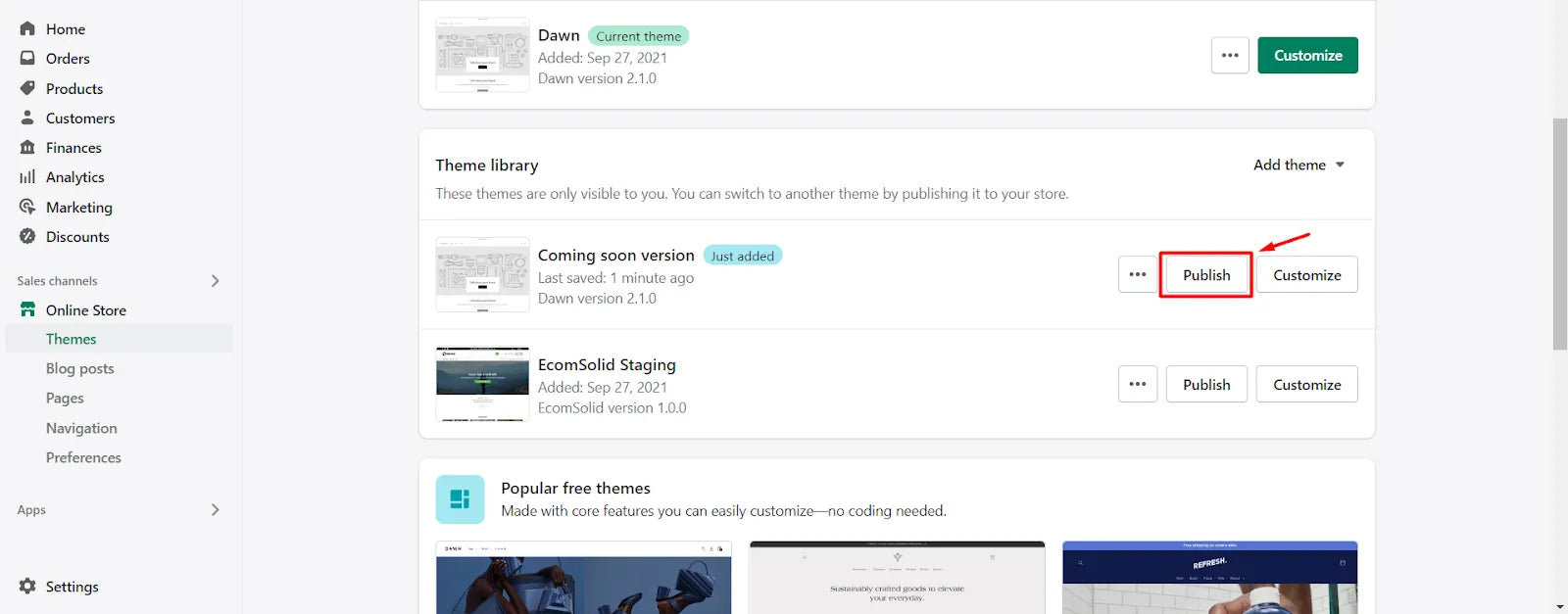Click the Finances bank icon

click(27, 147)
